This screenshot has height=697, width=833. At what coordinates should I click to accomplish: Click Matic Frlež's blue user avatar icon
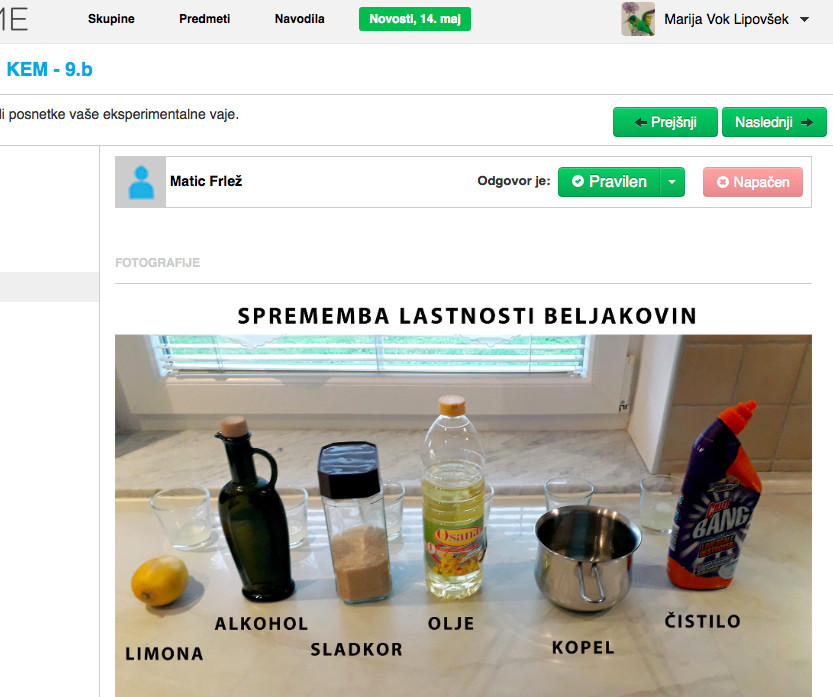[141, 182]
